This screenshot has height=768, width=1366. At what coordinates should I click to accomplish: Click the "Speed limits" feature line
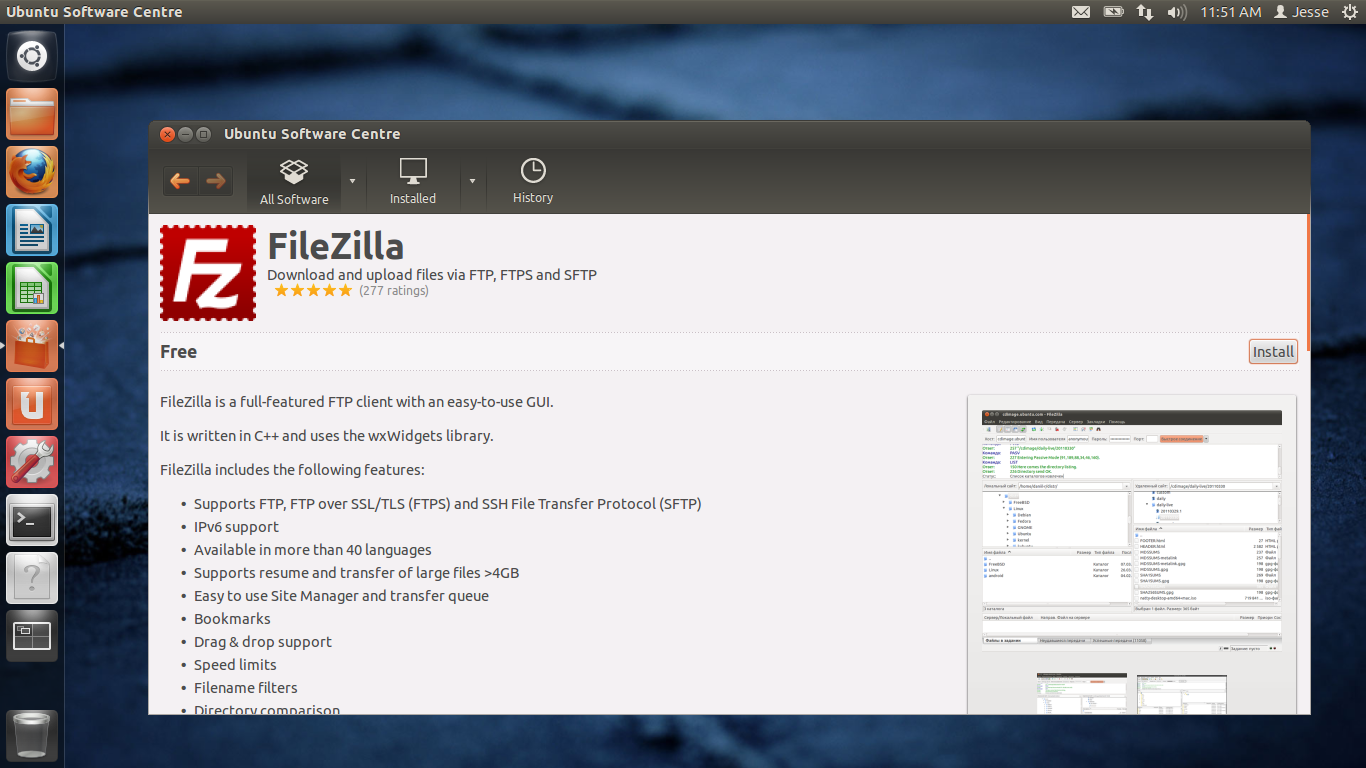click(x=235, y=665)
